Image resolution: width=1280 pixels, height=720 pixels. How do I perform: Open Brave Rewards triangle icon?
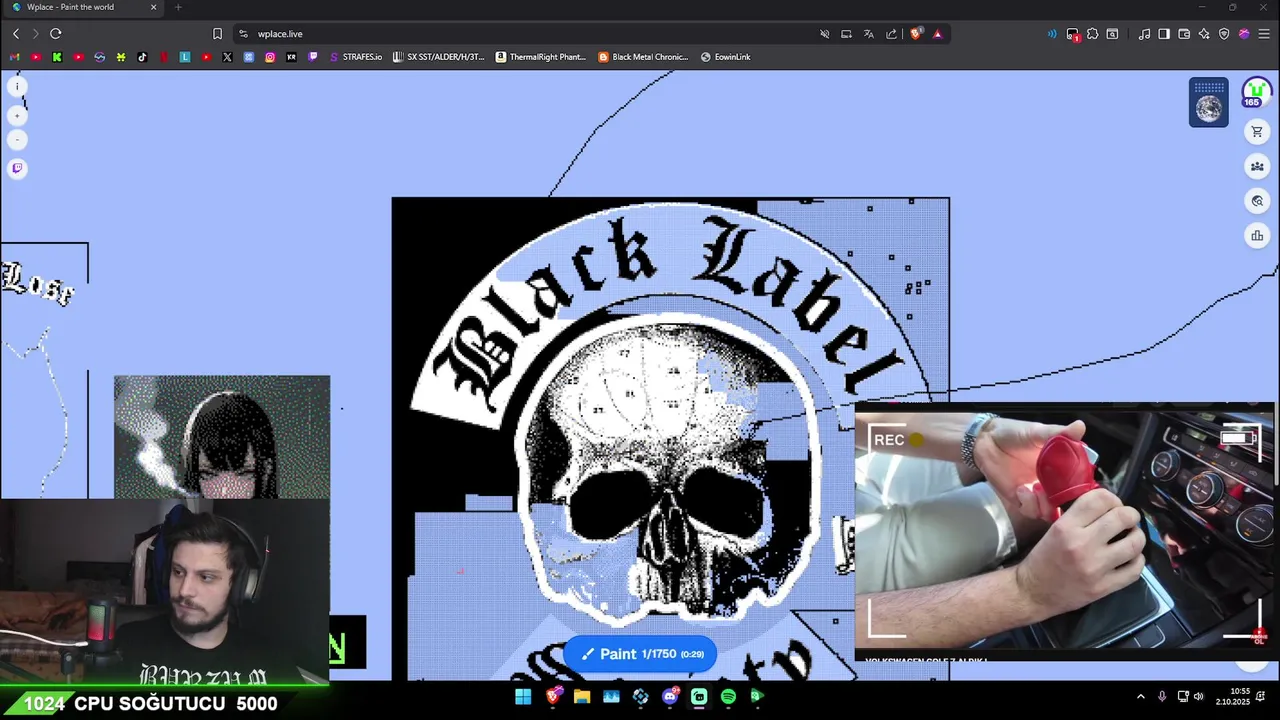[937, 34]
